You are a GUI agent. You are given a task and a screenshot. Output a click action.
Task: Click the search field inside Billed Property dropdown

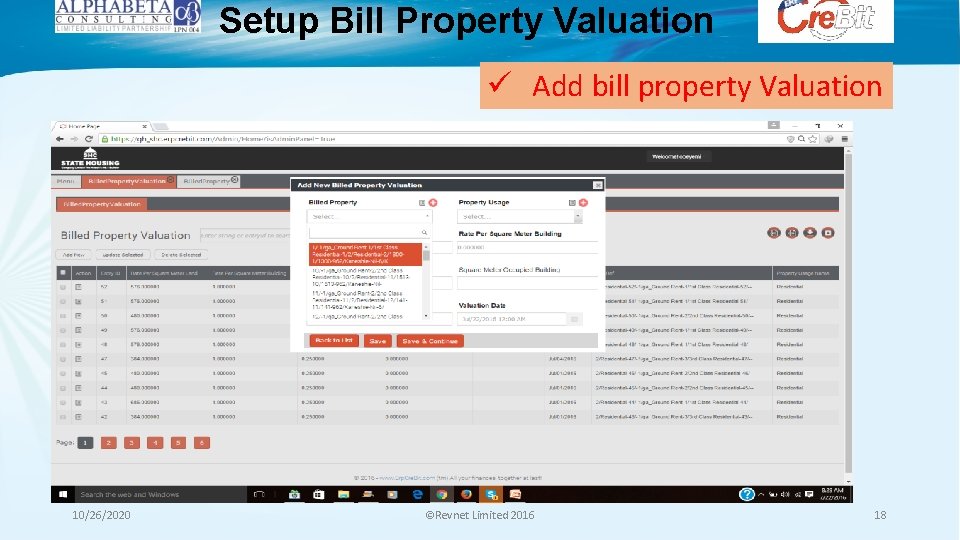(x=369, y=233)
